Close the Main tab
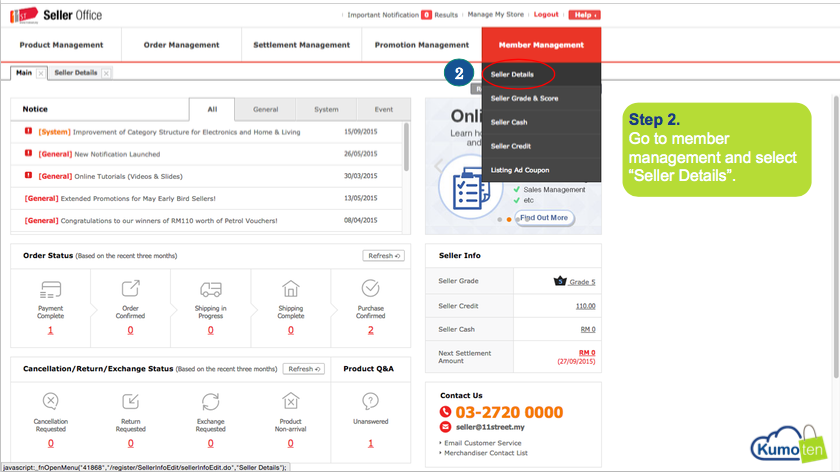The width and height of the screenshot is (840, 472). (41, 73)
